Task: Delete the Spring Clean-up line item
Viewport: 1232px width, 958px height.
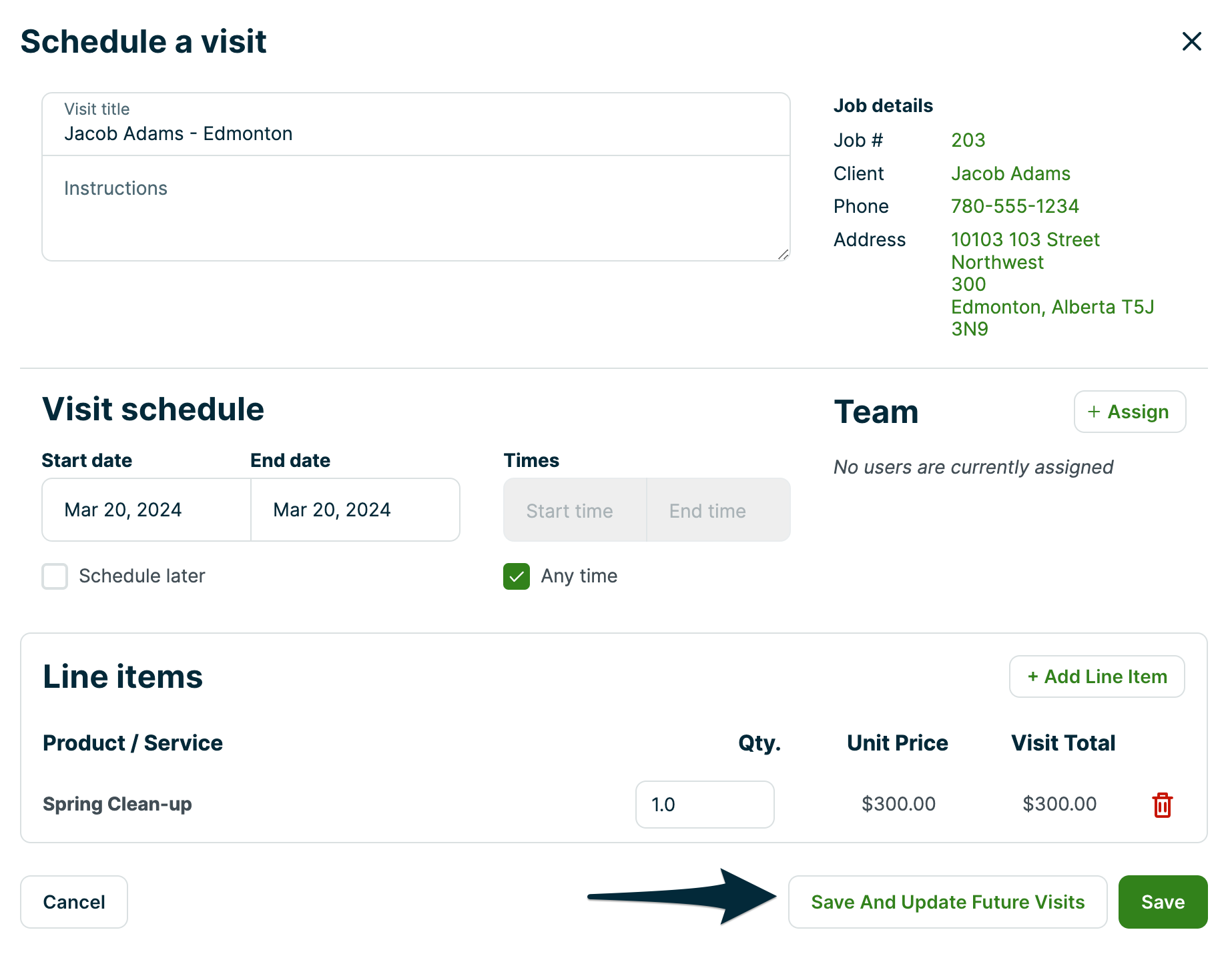Action: 1162,805
